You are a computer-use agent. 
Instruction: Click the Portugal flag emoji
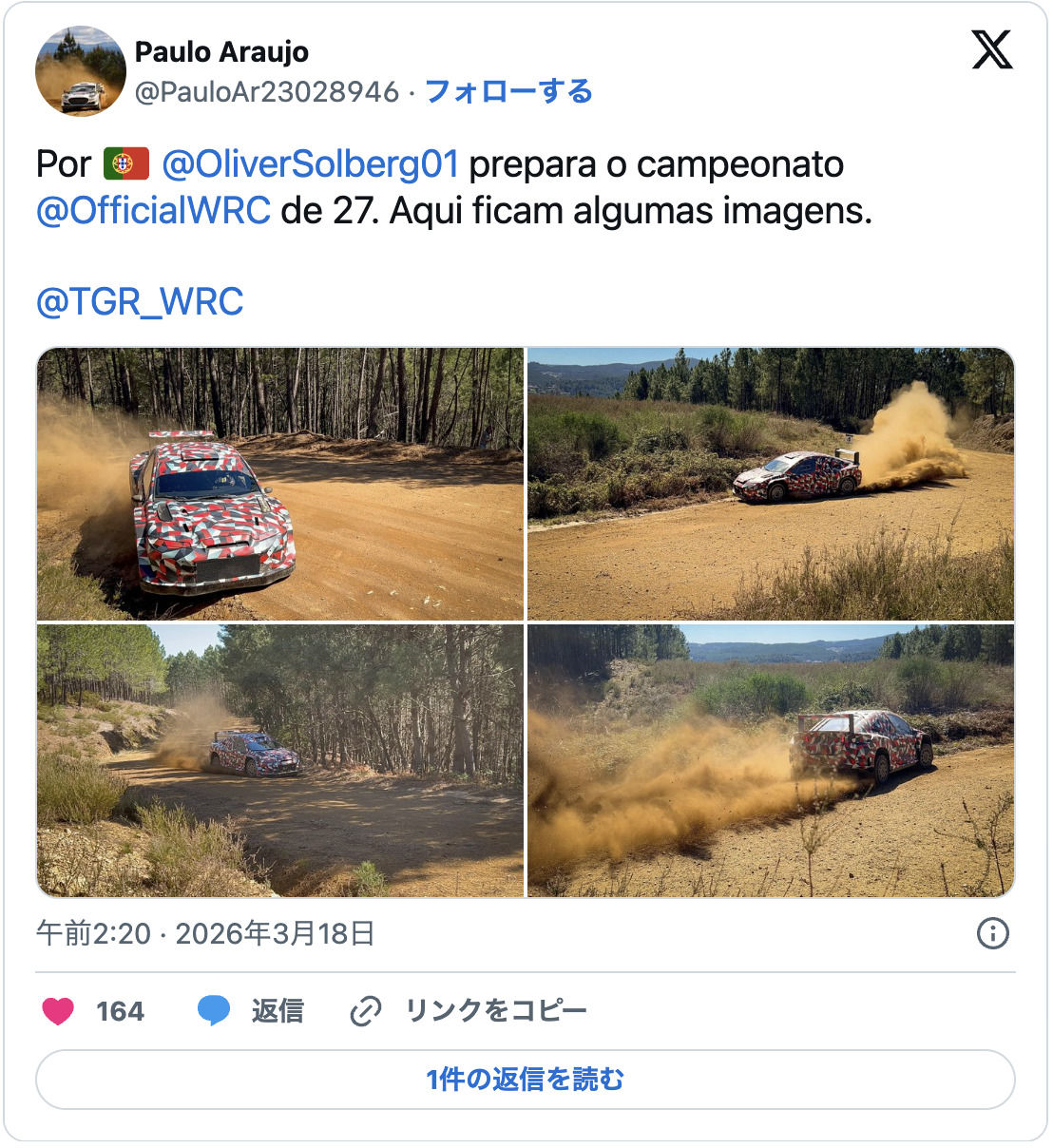[x=126, y=164]
